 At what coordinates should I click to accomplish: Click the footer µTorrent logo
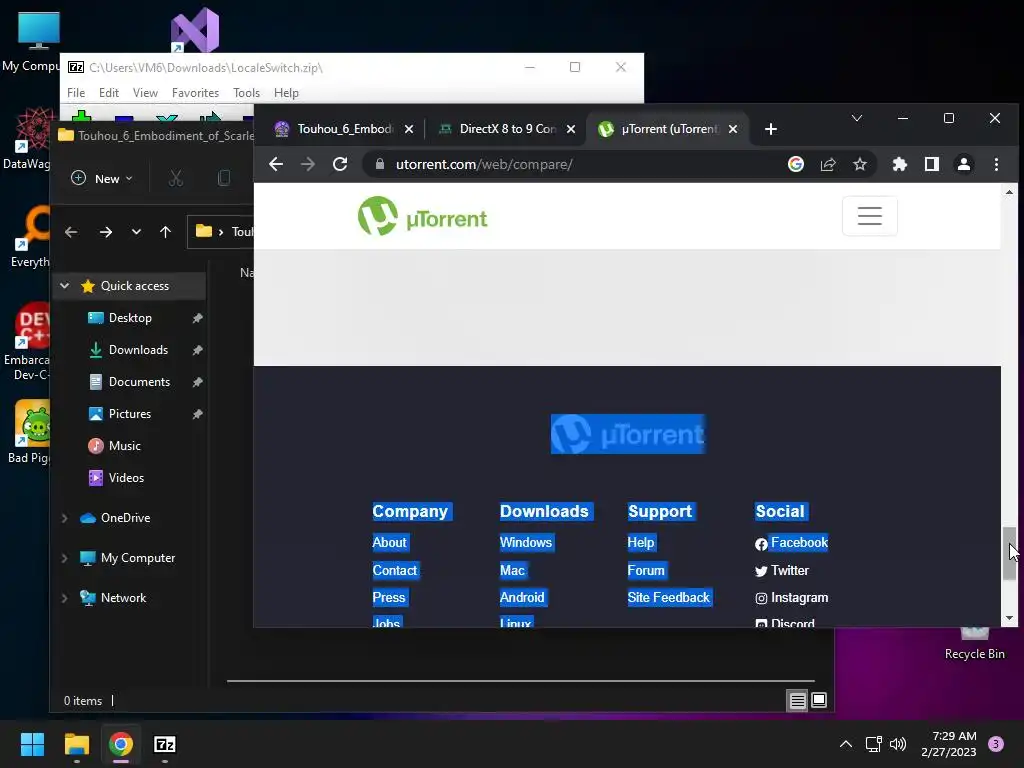coord(628,434)
